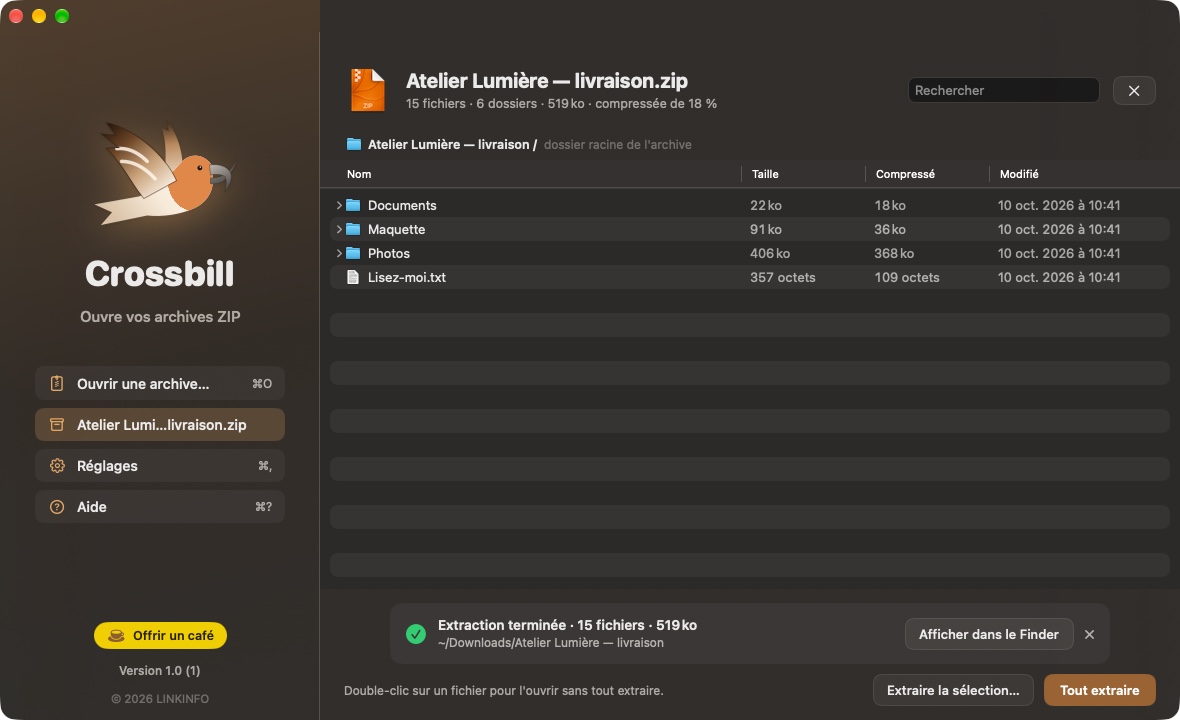Click Afficher dans le Finder

point(988,634)
